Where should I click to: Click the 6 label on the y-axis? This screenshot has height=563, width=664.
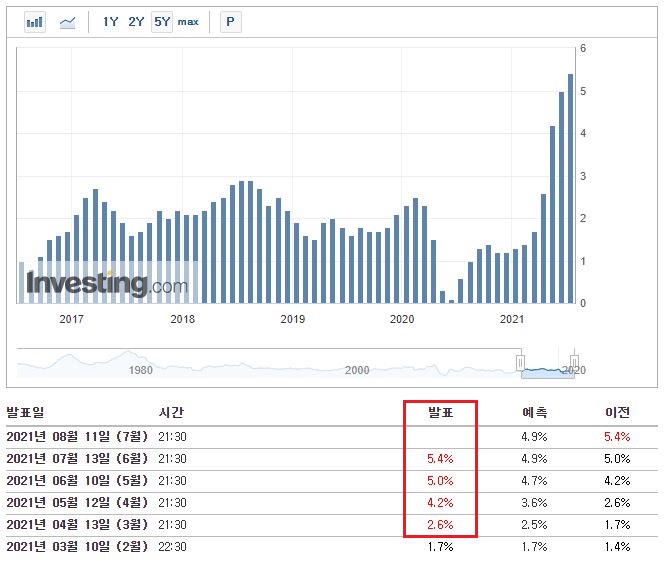583,48
